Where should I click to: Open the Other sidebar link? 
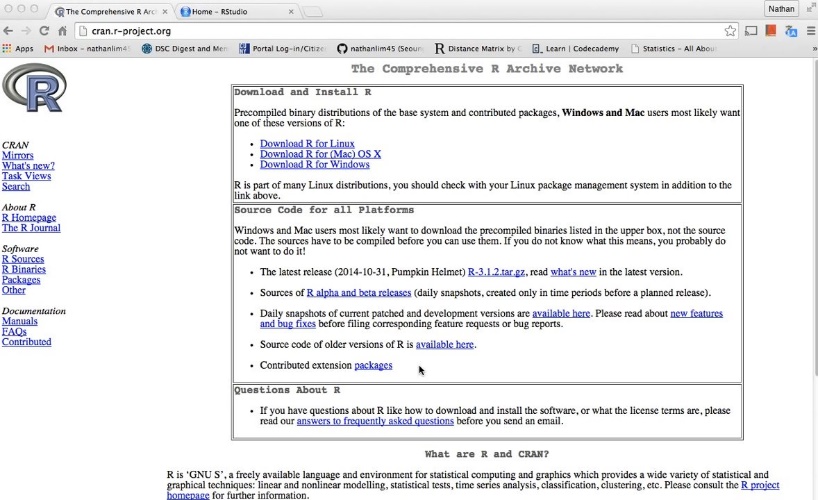(14, 290)
